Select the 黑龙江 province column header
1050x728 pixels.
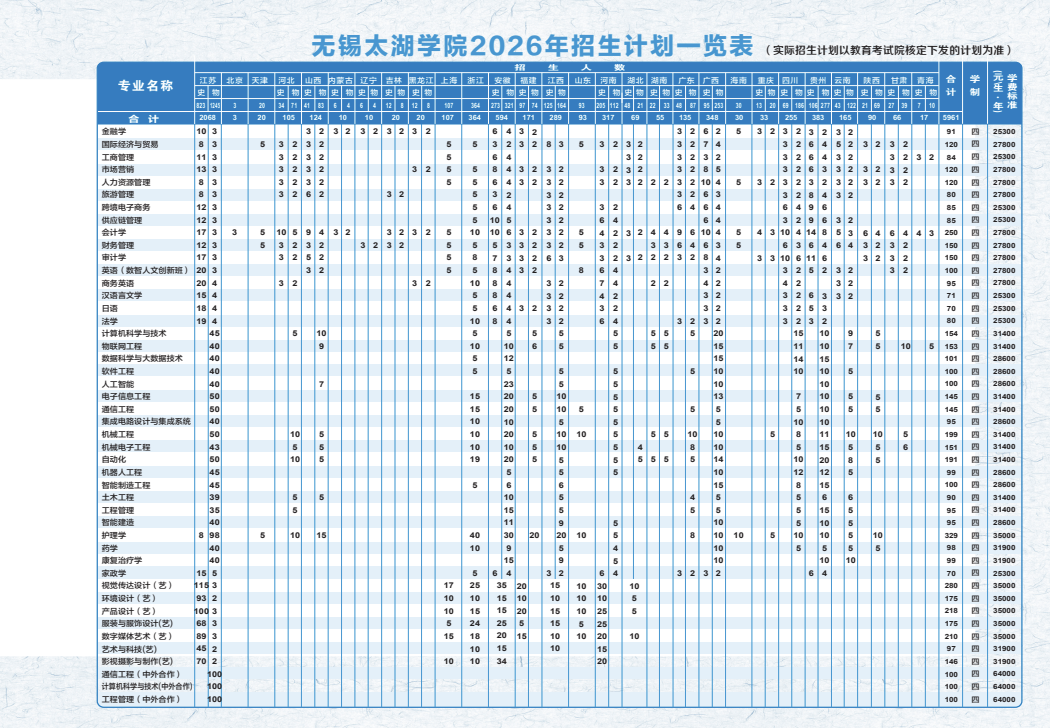click(421, 80)
